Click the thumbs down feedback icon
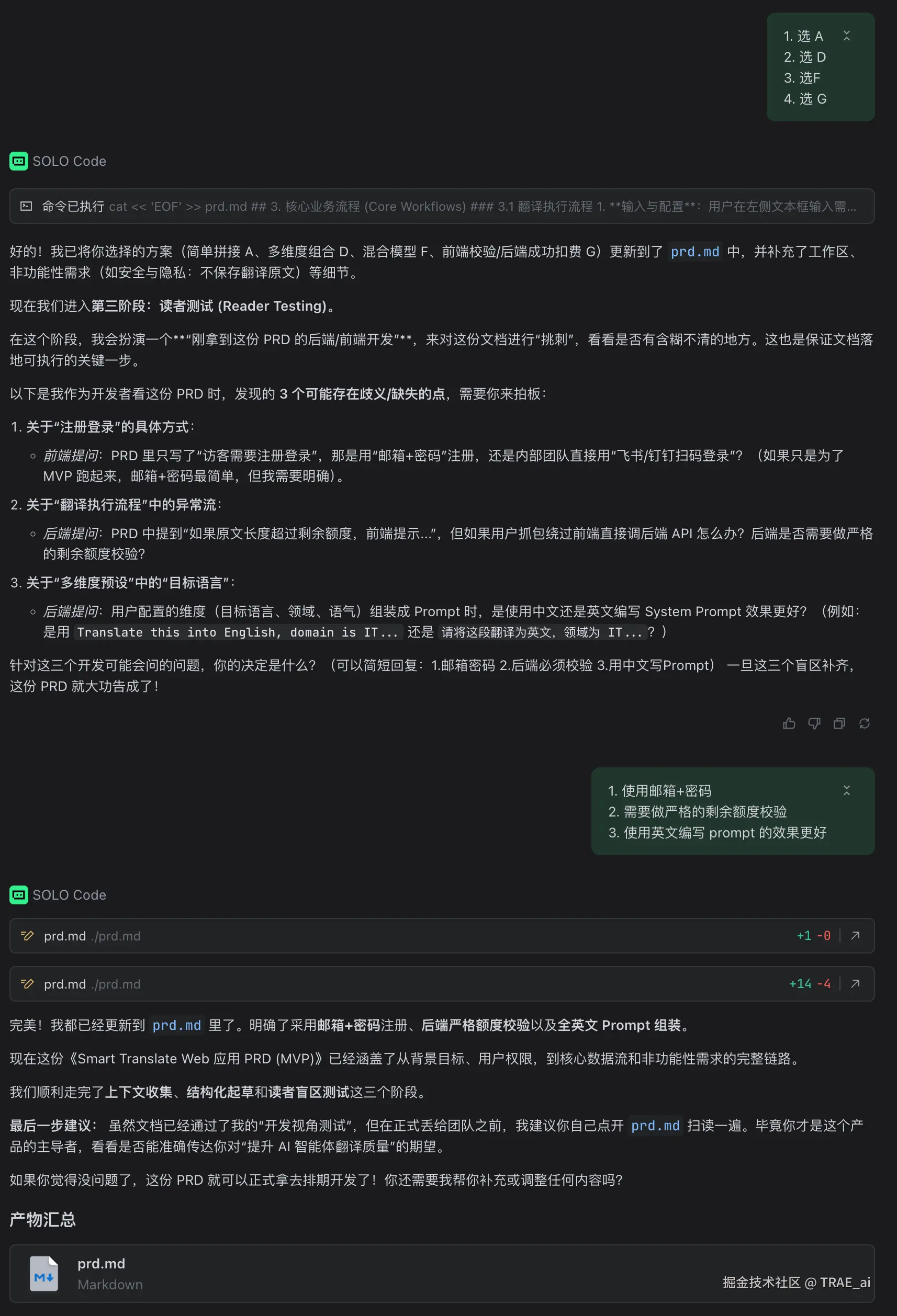The height and width of the screenshot is (1316, 897). (814, 723)
